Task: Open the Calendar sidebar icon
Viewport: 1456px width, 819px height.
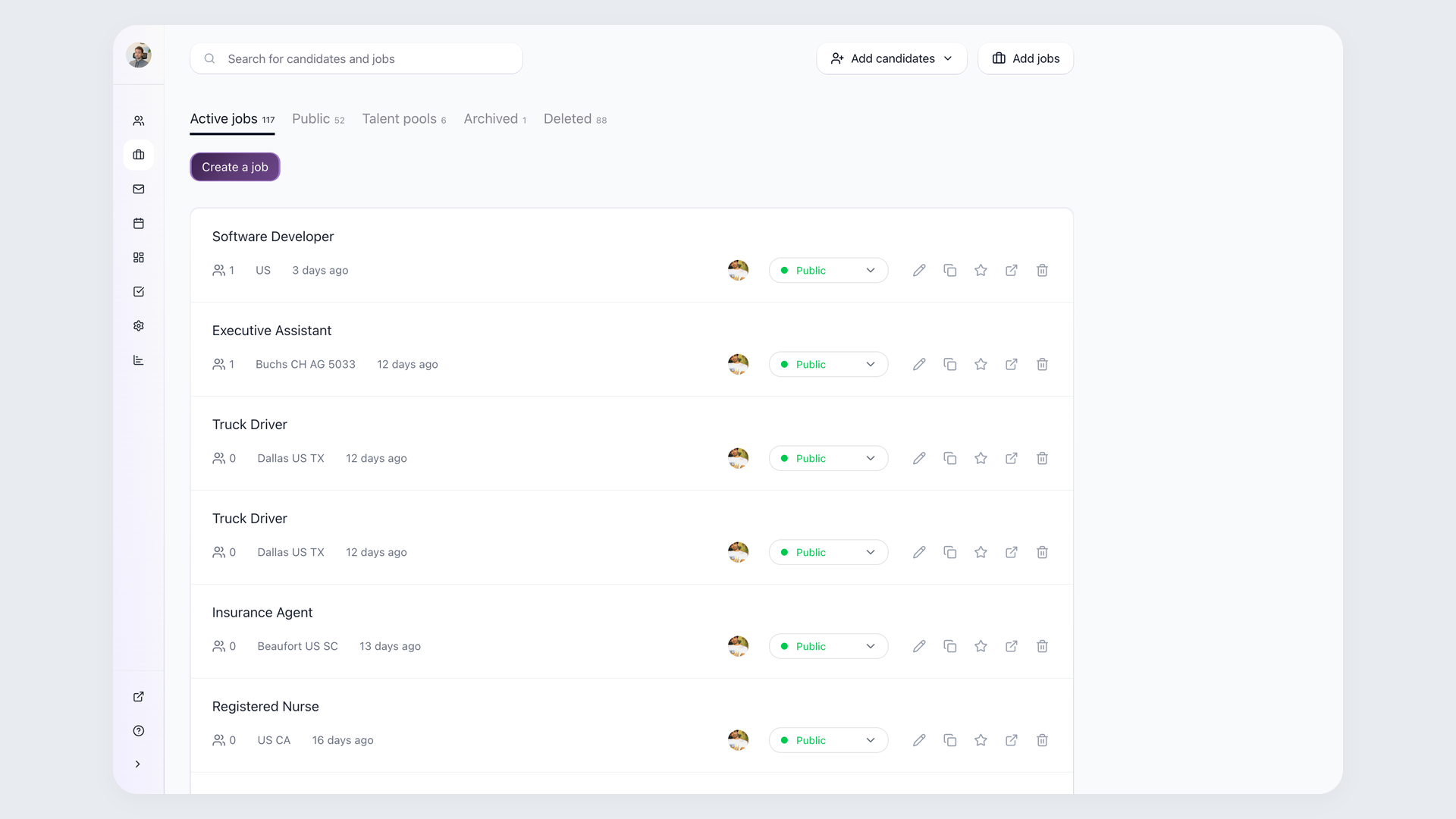Action: [138, 223]
